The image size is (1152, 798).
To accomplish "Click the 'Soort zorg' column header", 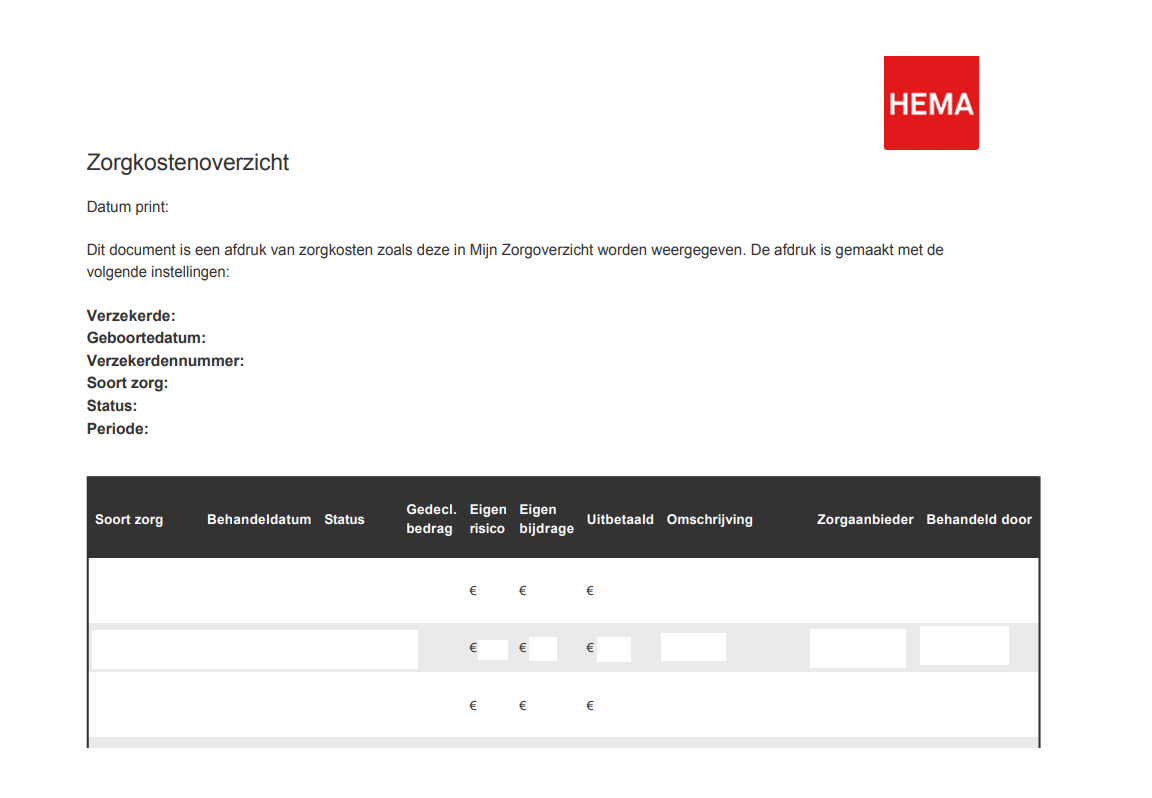I will coord(129,520).
